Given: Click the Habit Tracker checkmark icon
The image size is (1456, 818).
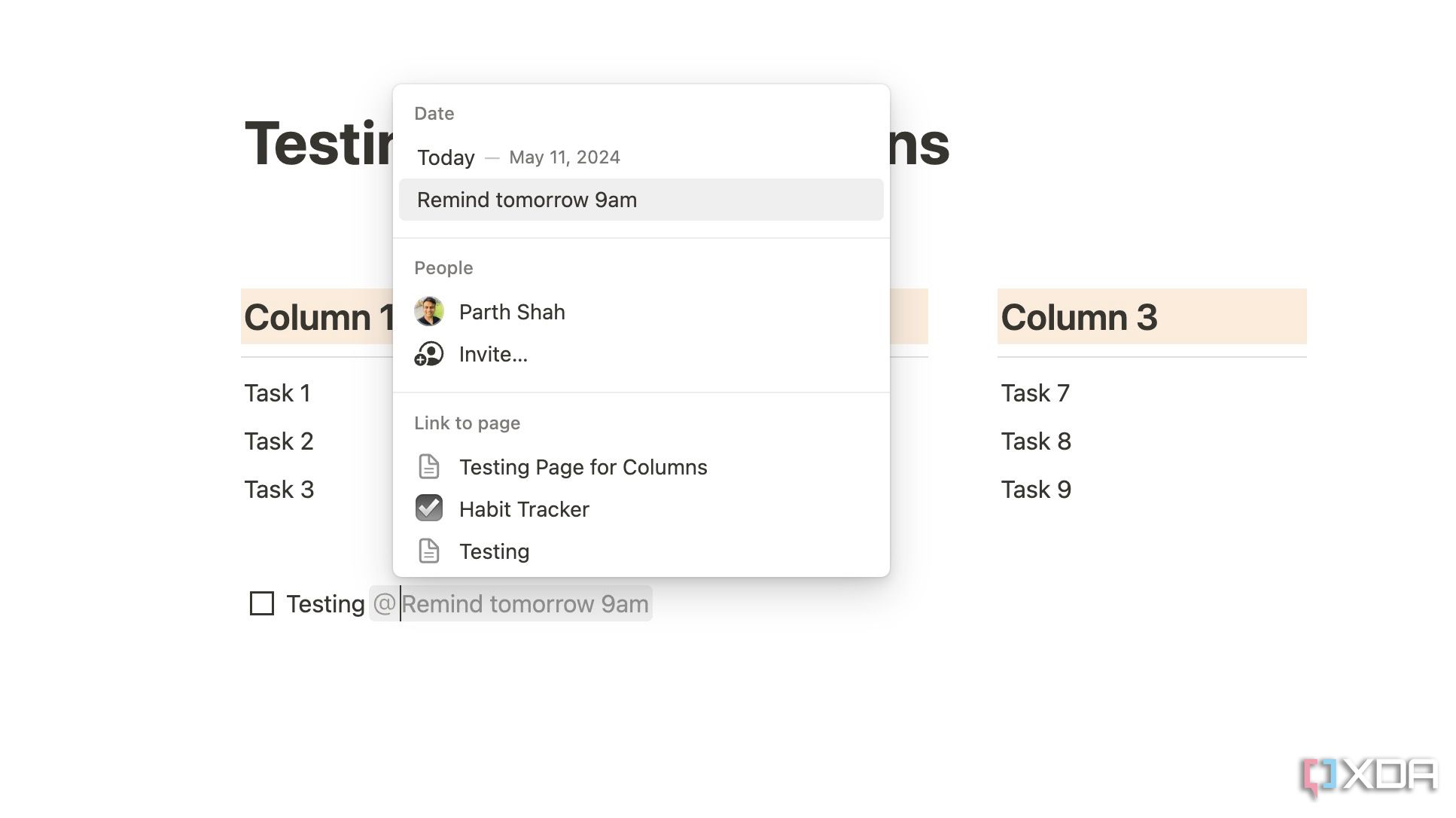Looking at the screenshot, I should pyautogui.click(x=428, y=508).
